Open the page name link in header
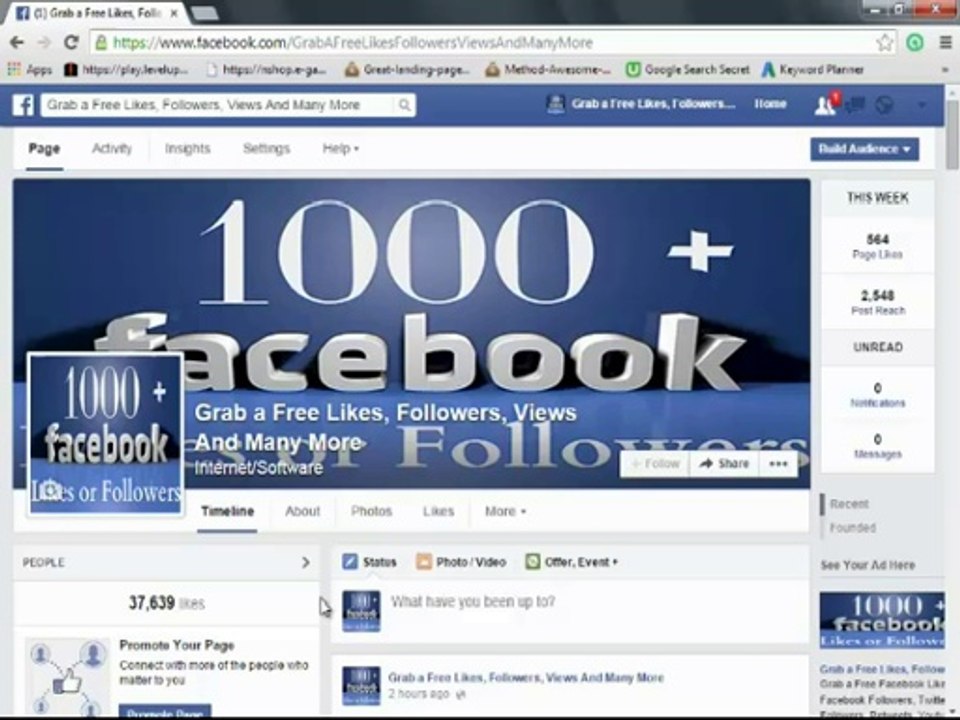This screenshot has height=720, width=960. coord(640,104)
